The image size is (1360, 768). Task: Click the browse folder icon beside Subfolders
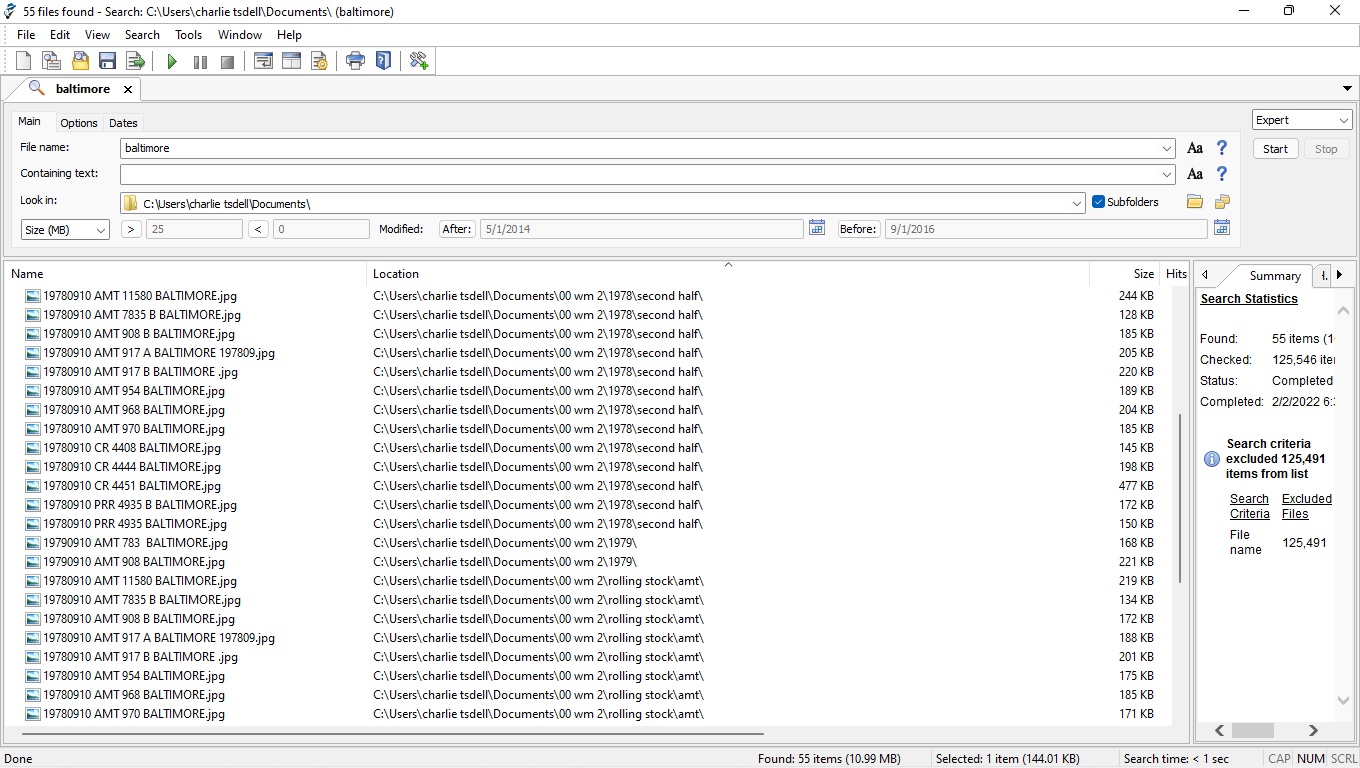[1195, 202]
